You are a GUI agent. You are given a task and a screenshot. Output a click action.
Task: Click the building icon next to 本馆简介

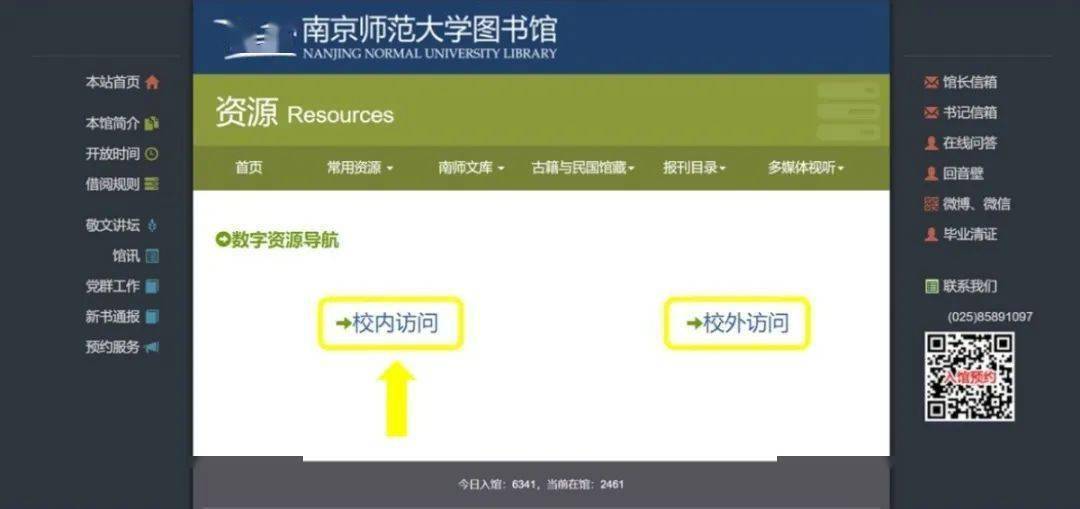(x=152, y=124)
